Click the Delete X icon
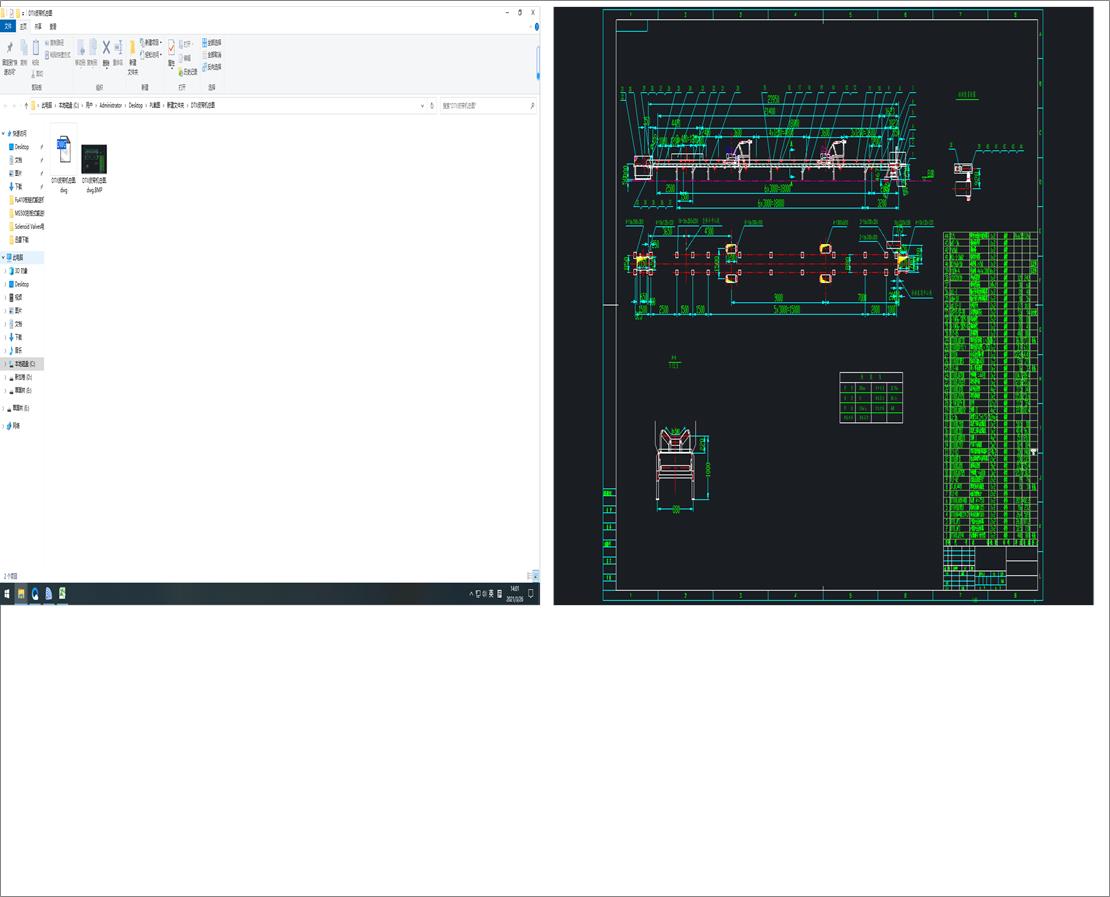This screenshot has height=897, width=1110. point(106,47)
